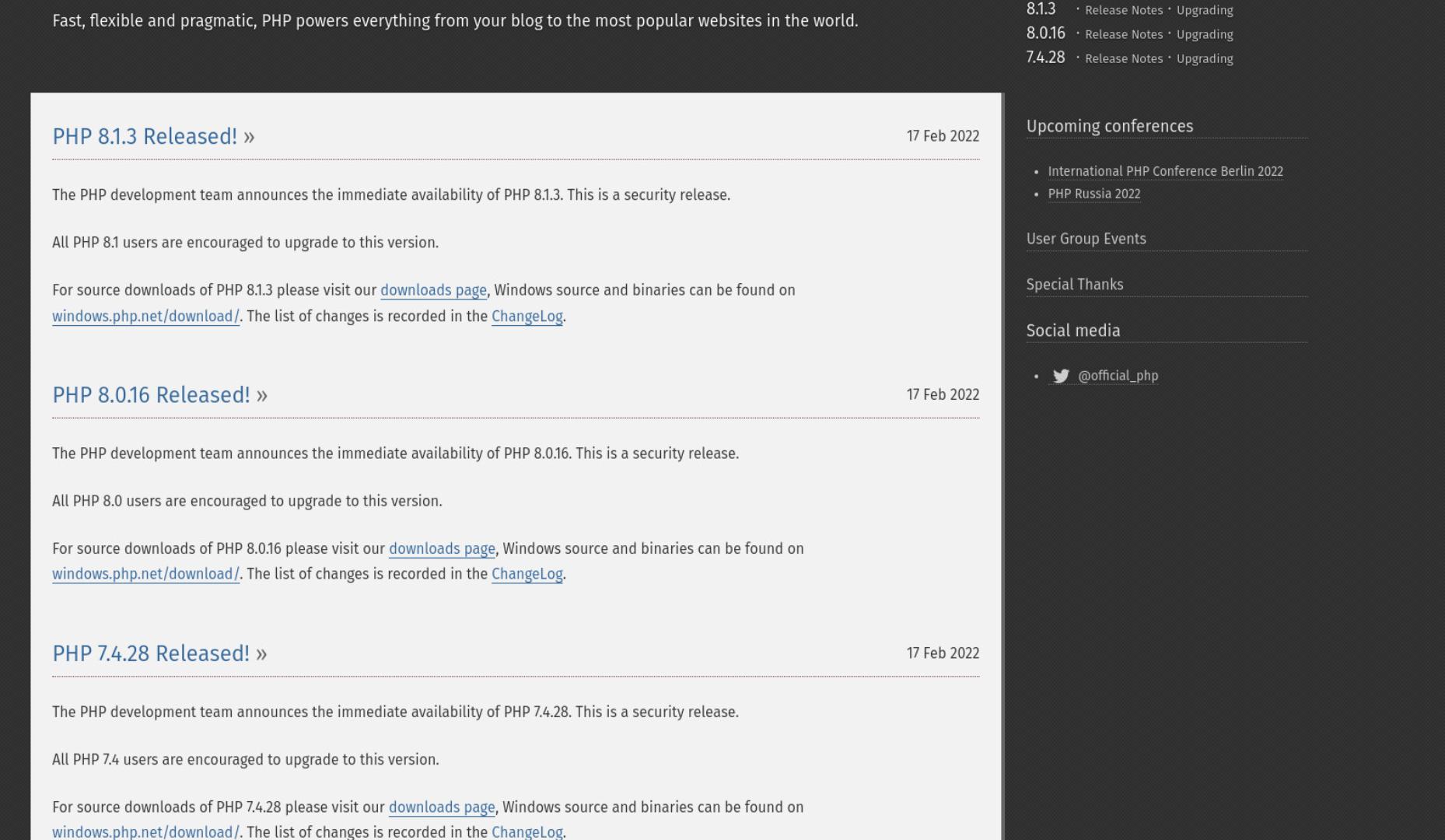Open the @official_php Twitter link
1445x840 pixels.
tap(1118, 376)
